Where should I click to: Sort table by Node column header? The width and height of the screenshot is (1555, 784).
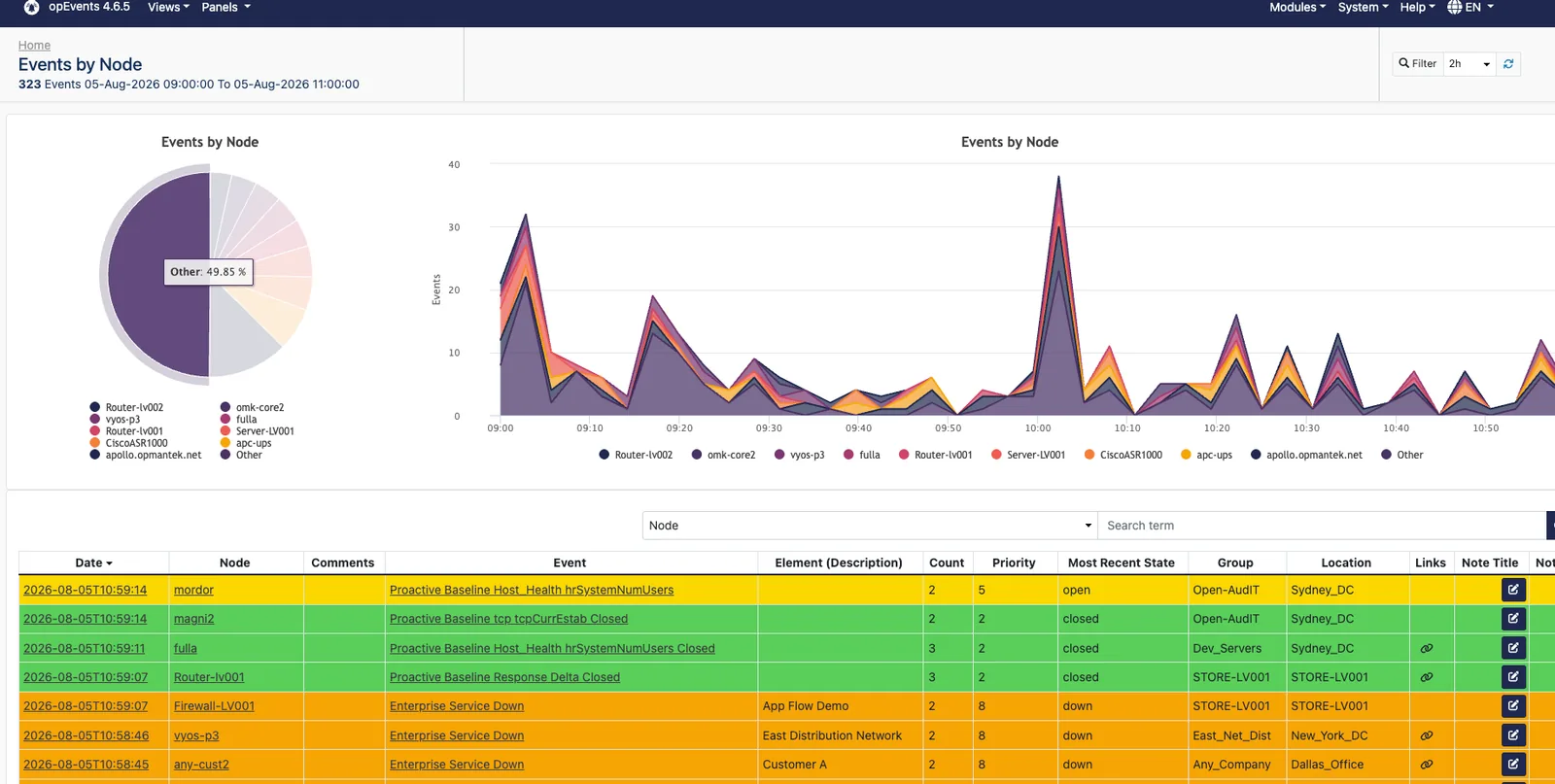tap(234, 562)
